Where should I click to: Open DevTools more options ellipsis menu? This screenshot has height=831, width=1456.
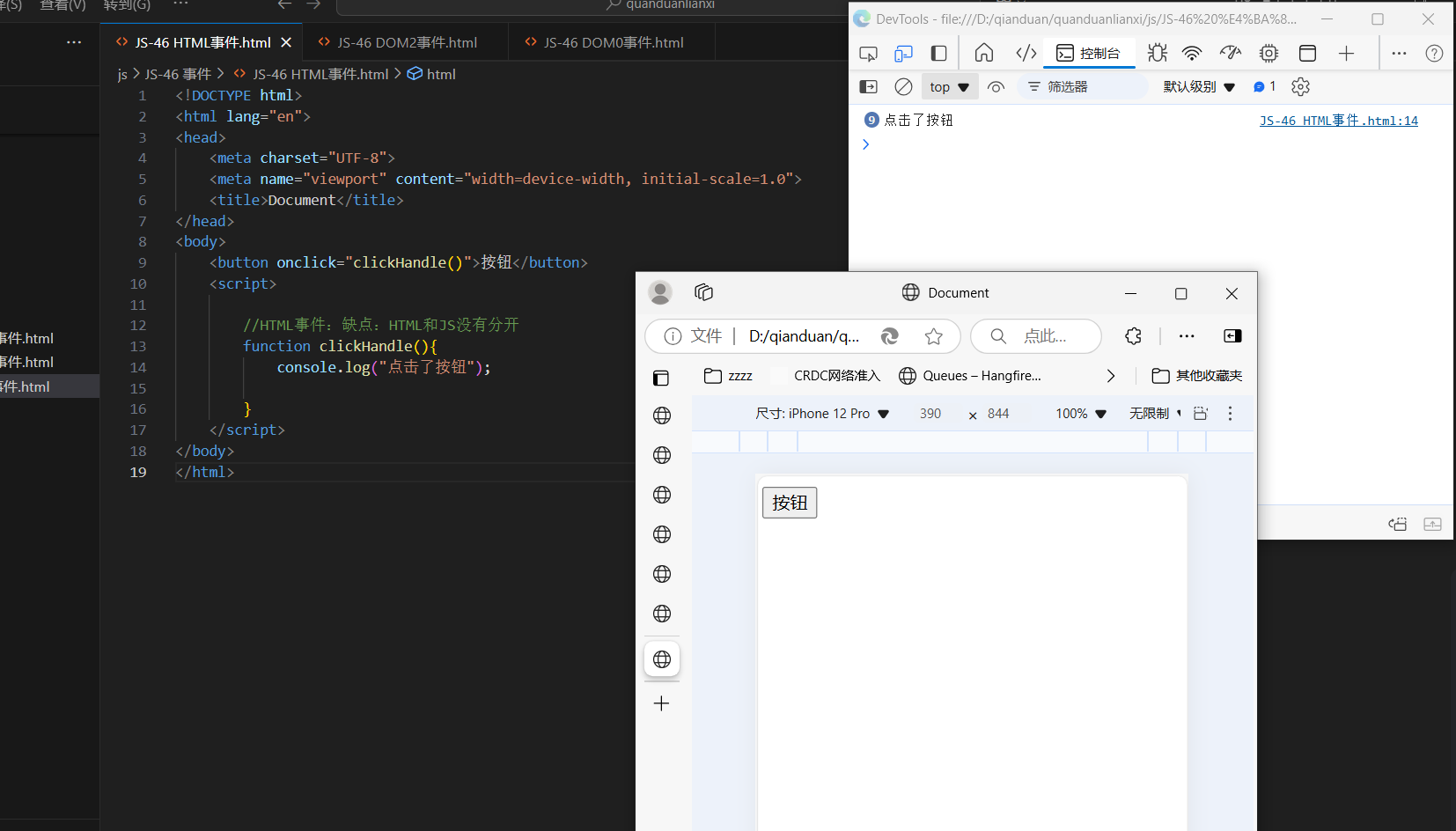[x=1399, y=54]
